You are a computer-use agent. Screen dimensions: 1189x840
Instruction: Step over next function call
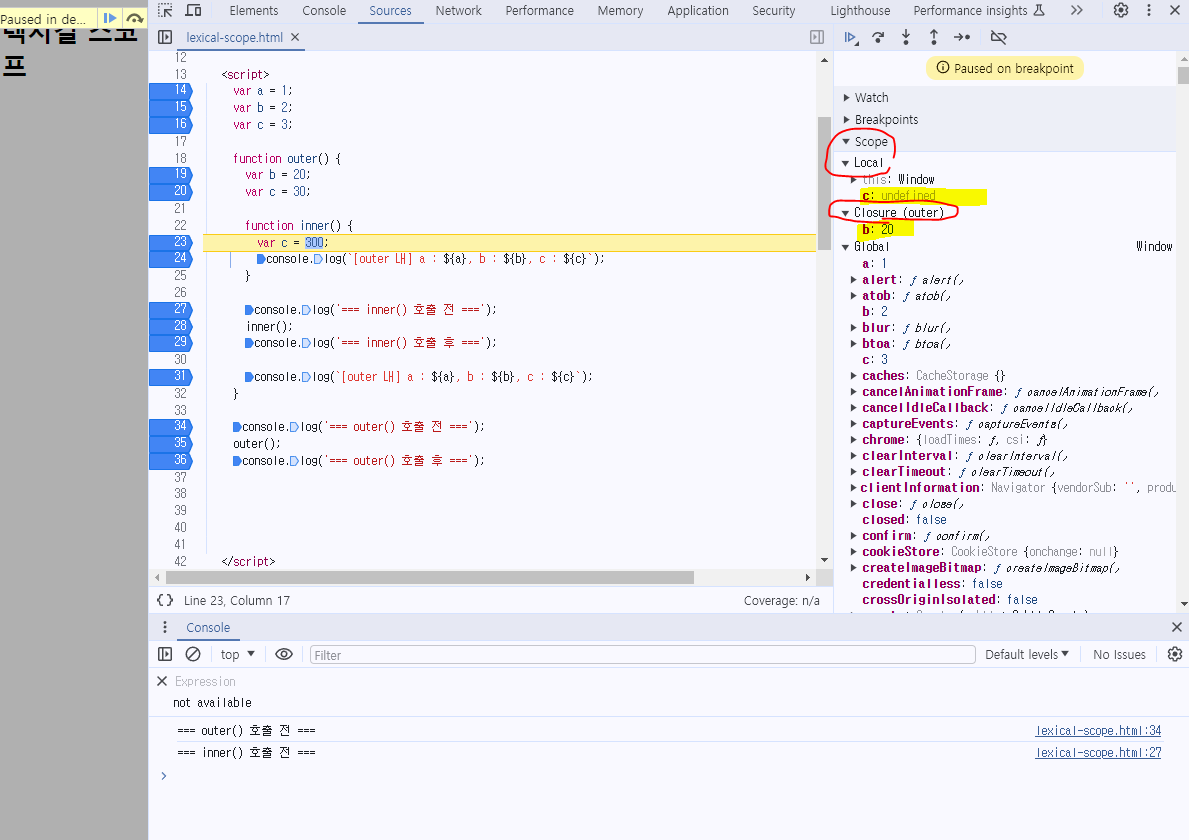pos(878,37)
